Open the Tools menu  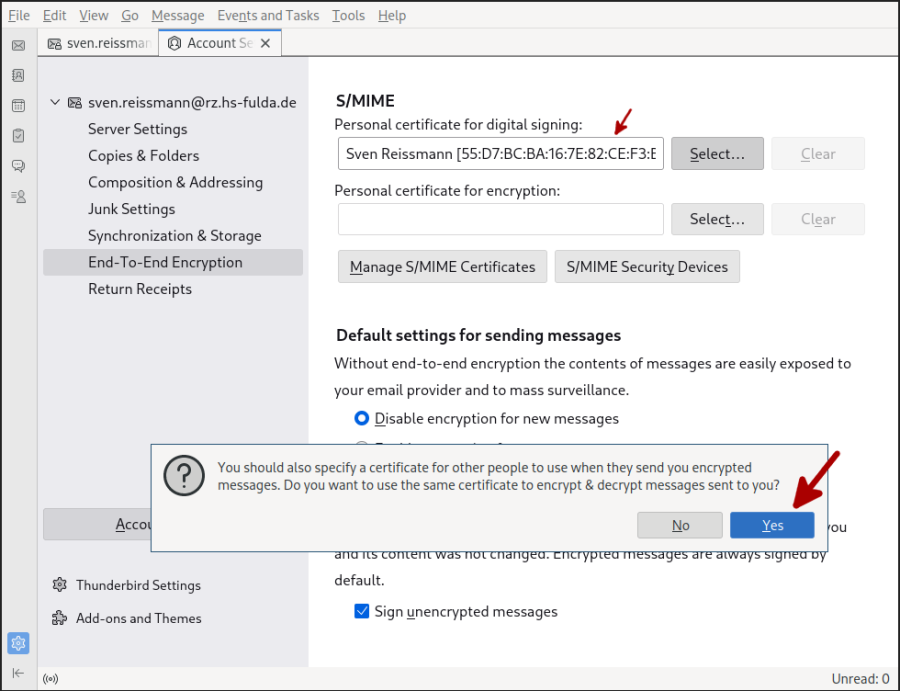click(347, 15)
